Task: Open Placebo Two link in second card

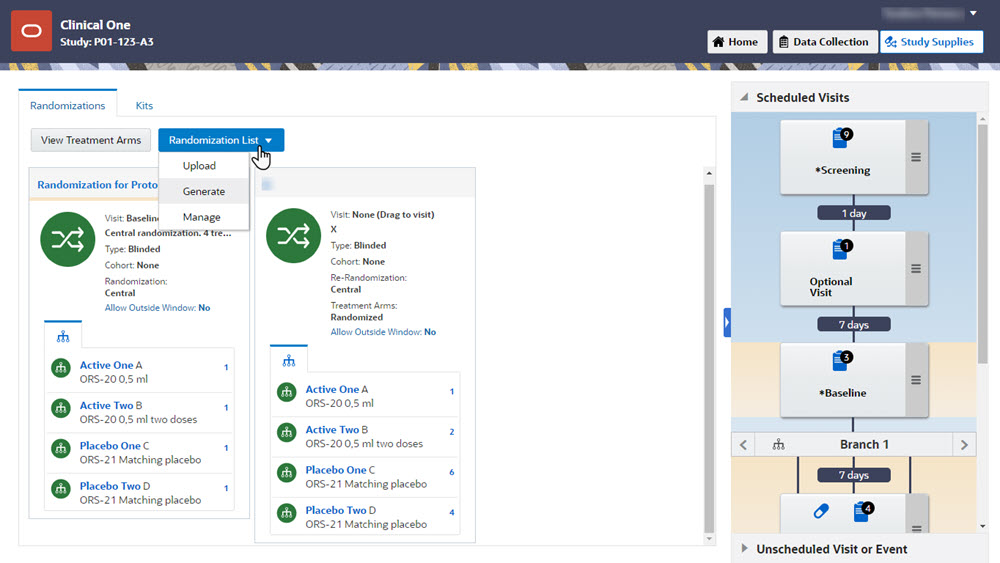Action: [336, 509]
